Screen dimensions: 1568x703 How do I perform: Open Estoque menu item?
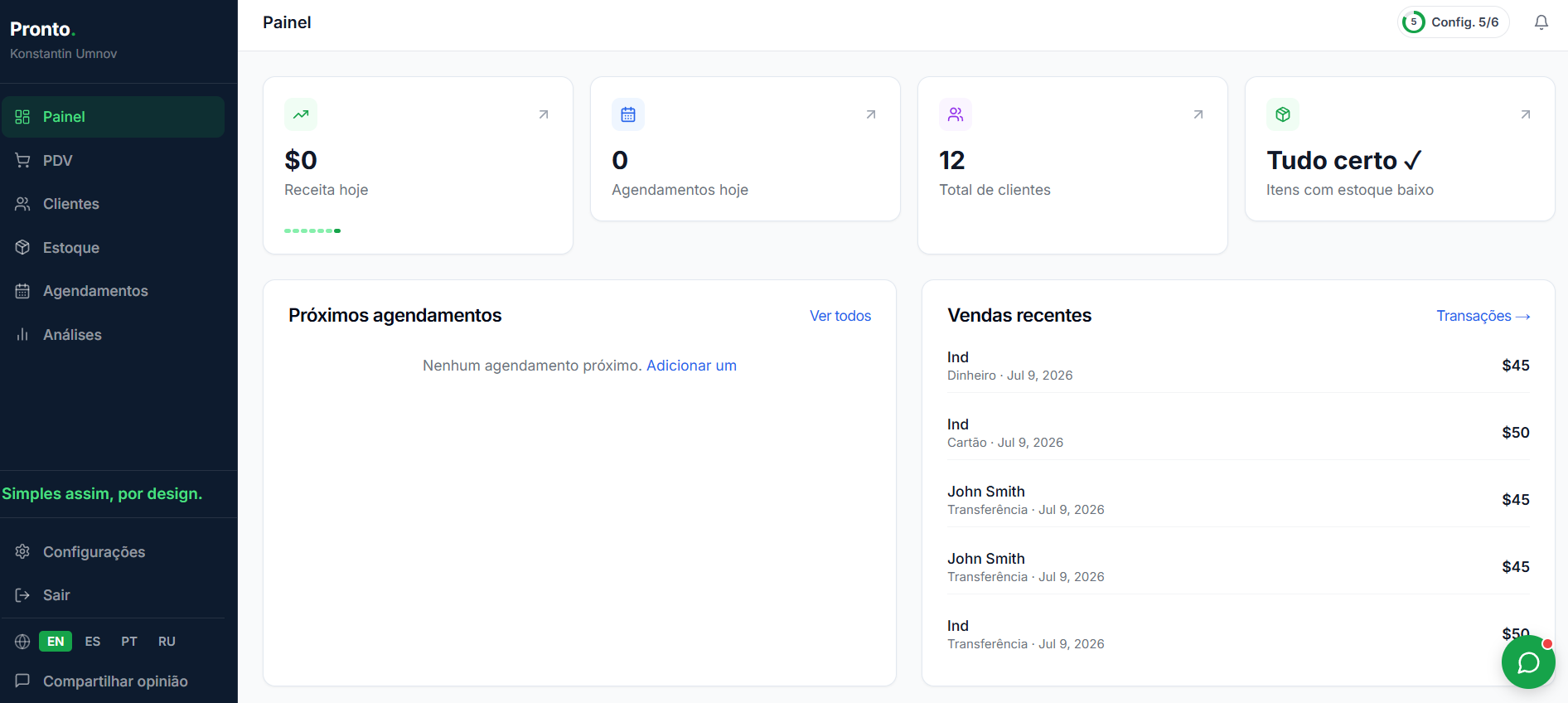tap(113, 248)
